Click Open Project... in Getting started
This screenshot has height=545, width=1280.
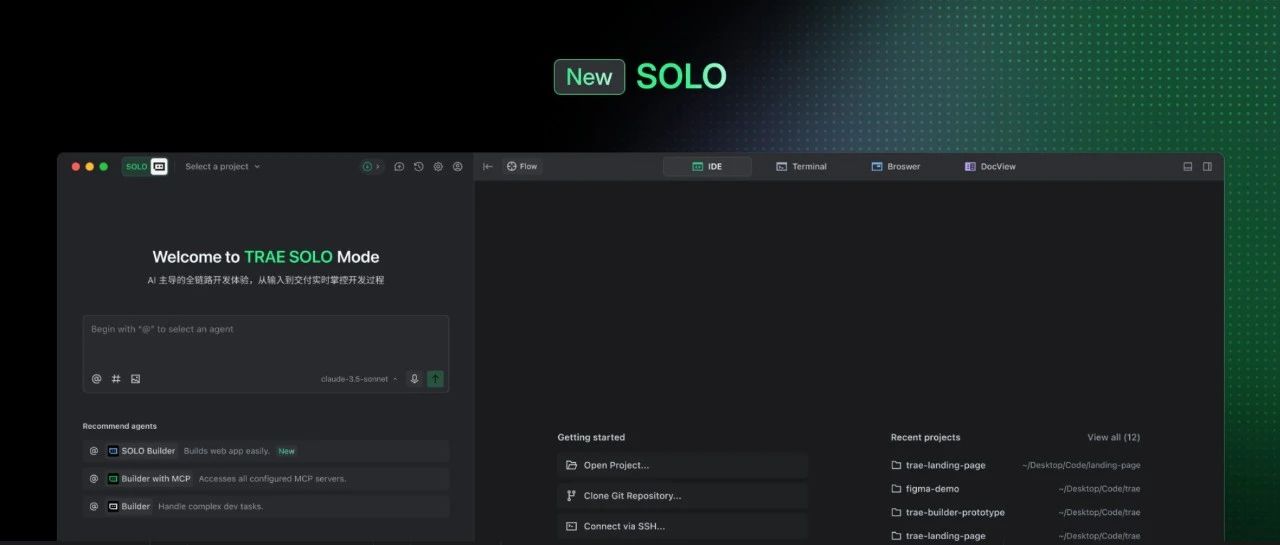click(x=682, y=465)
